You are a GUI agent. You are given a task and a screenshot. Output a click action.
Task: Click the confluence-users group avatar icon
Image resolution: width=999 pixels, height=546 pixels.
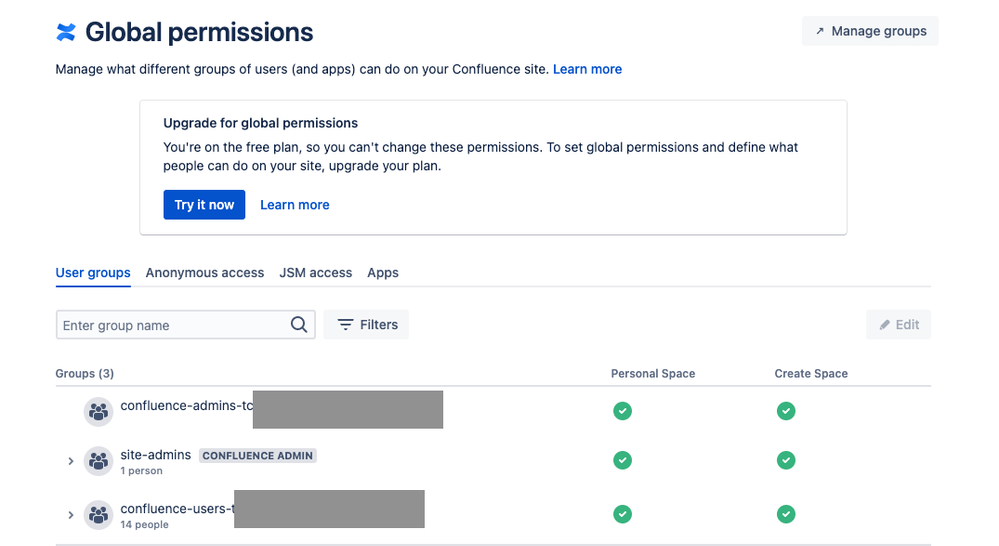(x=98, y=515)
